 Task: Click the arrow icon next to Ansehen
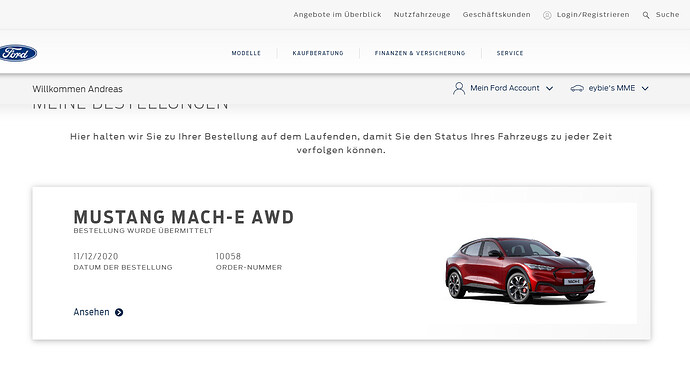[119, 312]
